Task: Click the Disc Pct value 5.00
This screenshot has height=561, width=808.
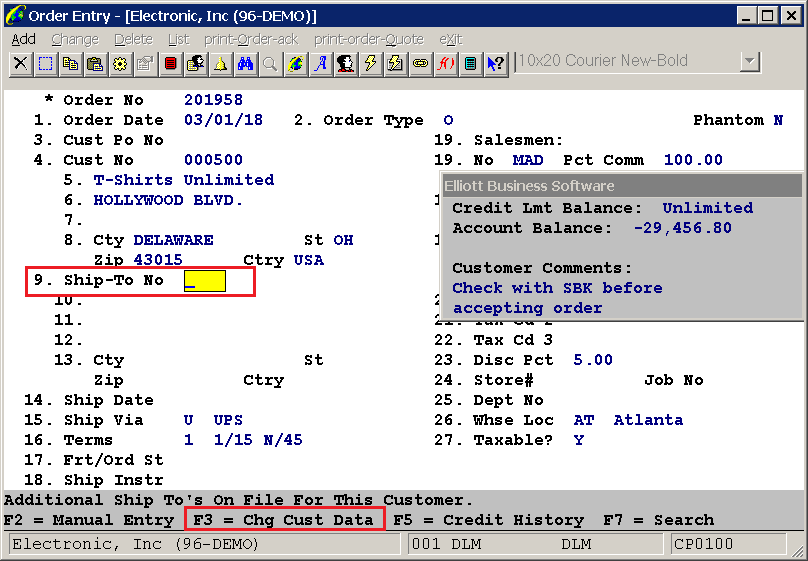Action: point(593,360)
